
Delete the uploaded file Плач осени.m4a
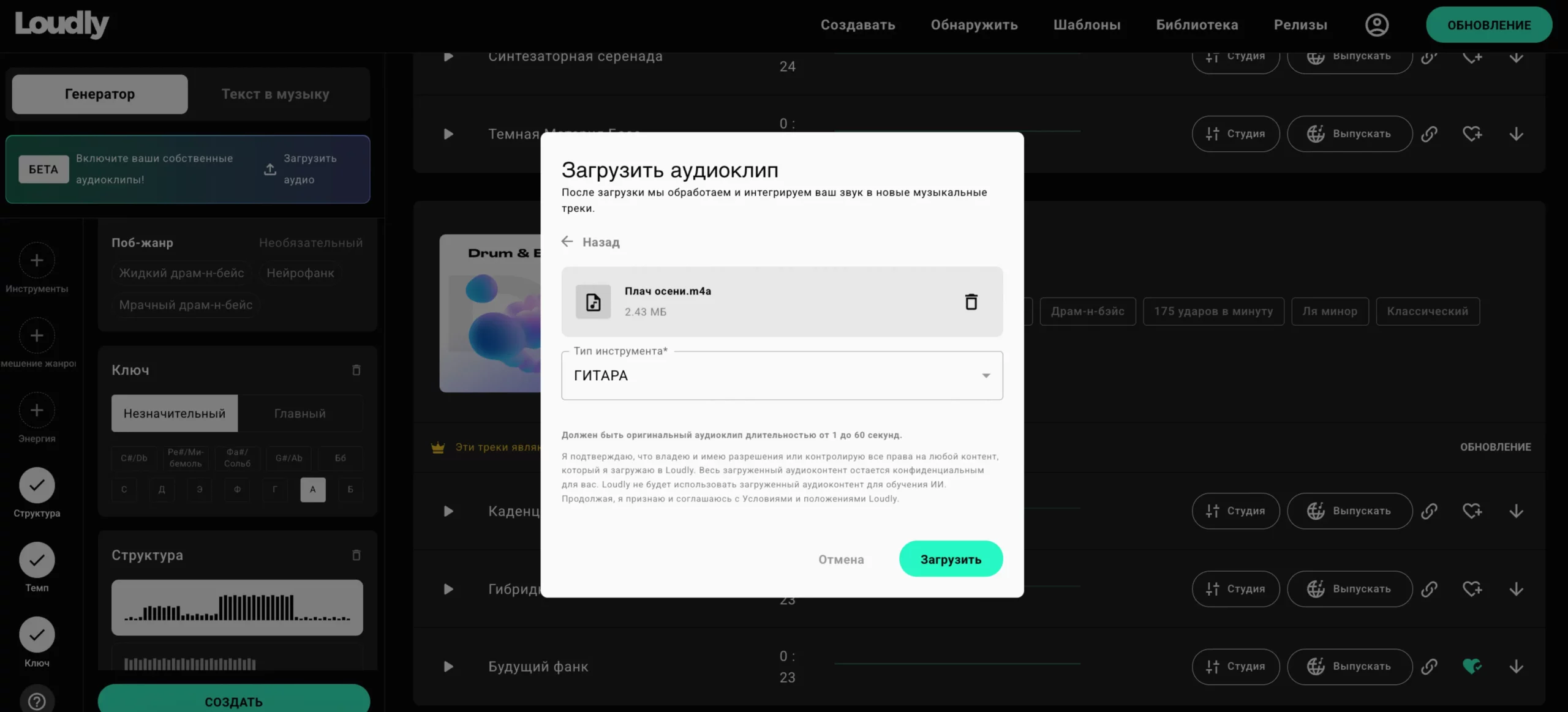[971, 302]
